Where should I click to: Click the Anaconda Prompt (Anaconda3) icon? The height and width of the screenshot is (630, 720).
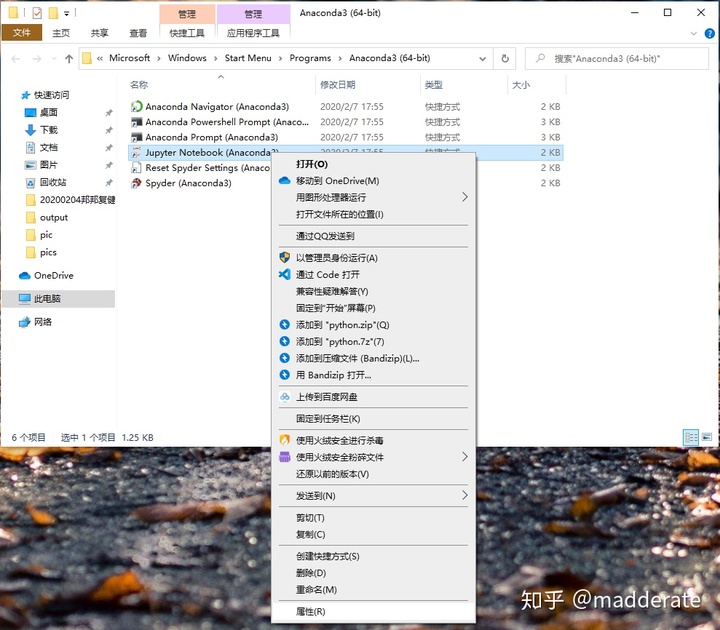136,137
